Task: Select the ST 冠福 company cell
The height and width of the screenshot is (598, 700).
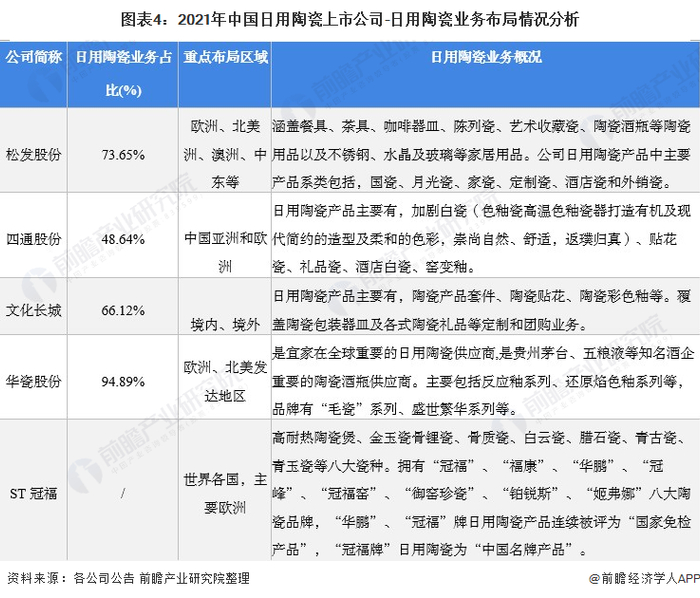Action: (33, 490)
